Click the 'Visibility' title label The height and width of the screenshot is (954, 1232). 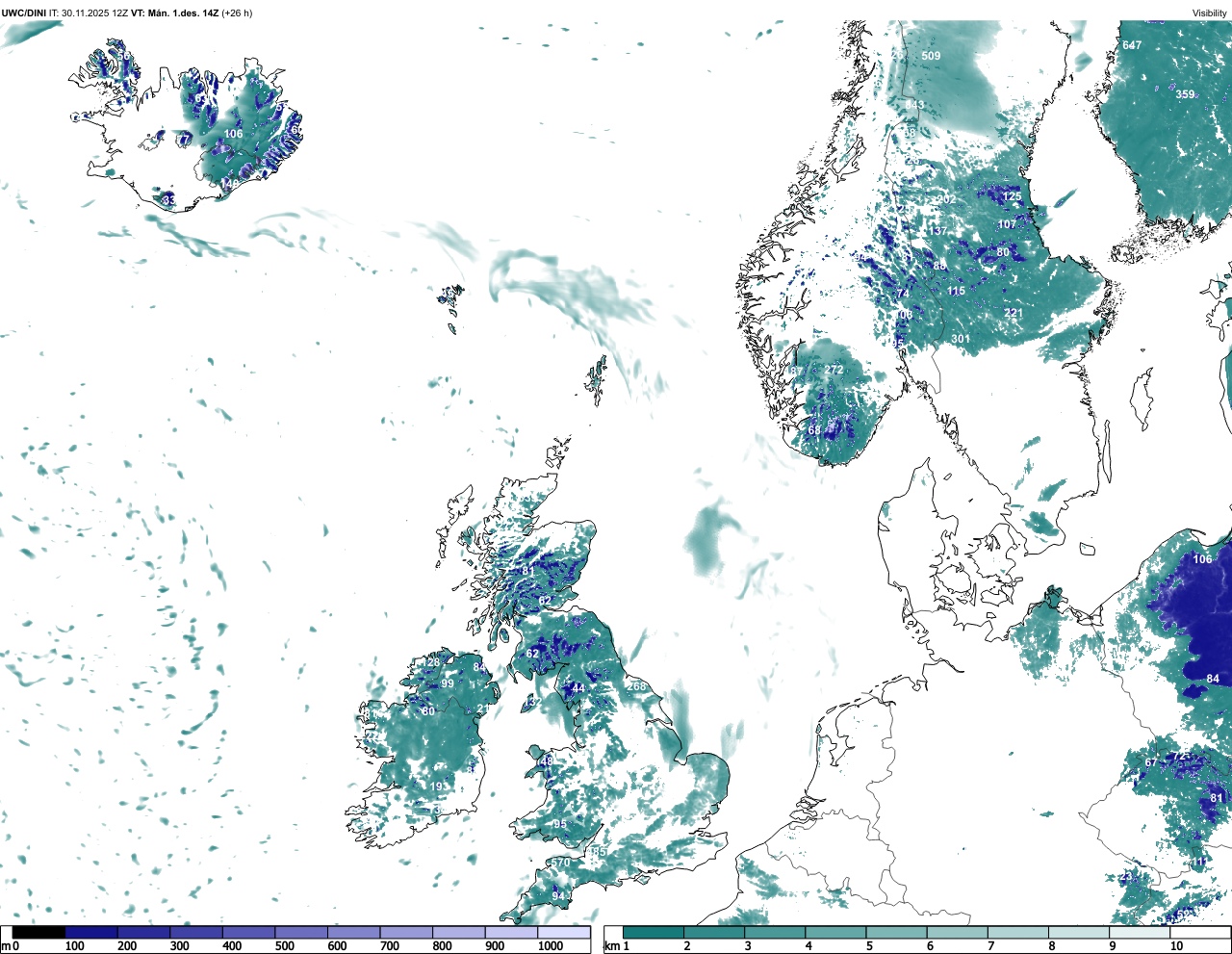[x=1210, y=13]
